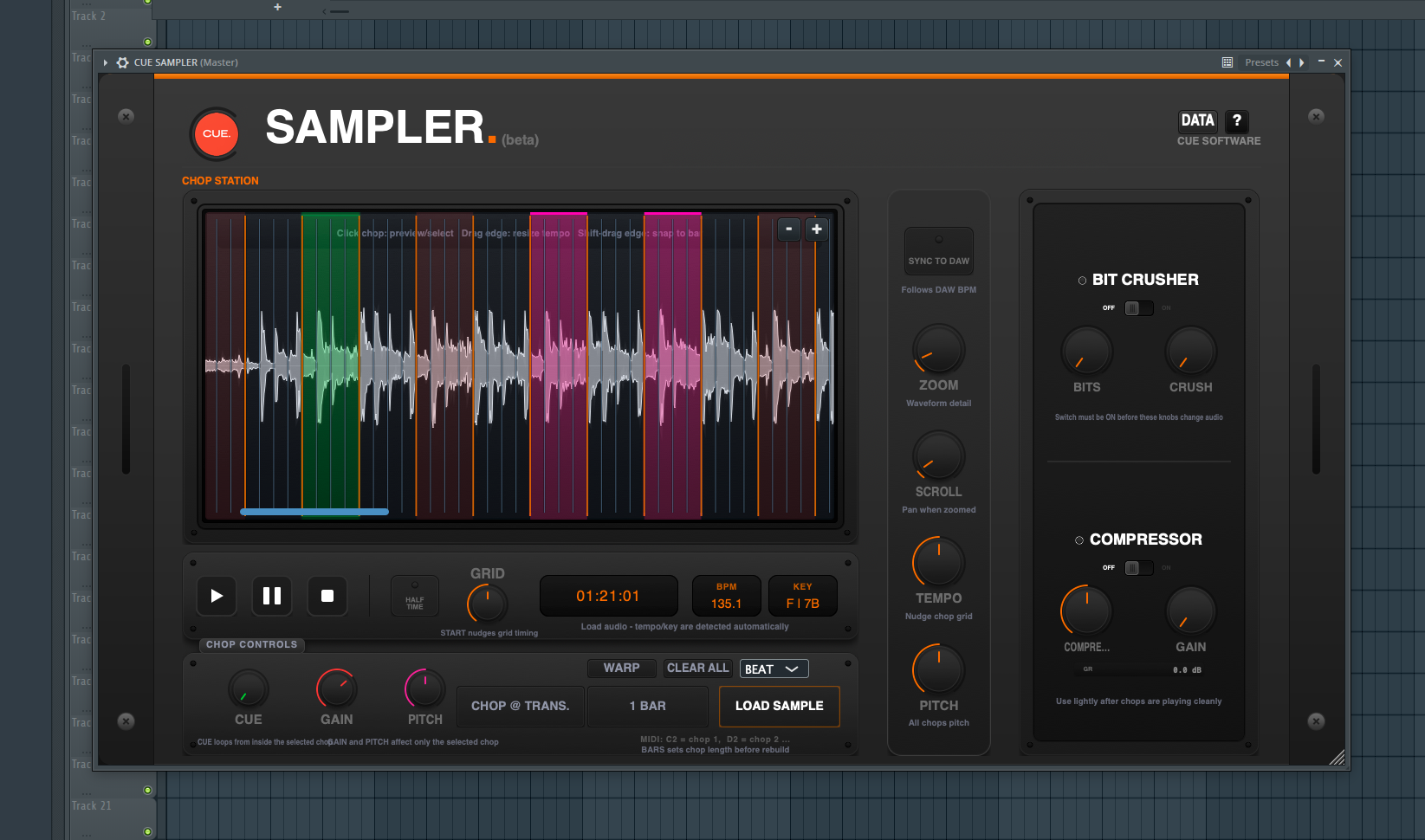Screen dimensions: 1425x840
Task: Expand the plugin window menu arrow
Action: click(x=106, y=62)
